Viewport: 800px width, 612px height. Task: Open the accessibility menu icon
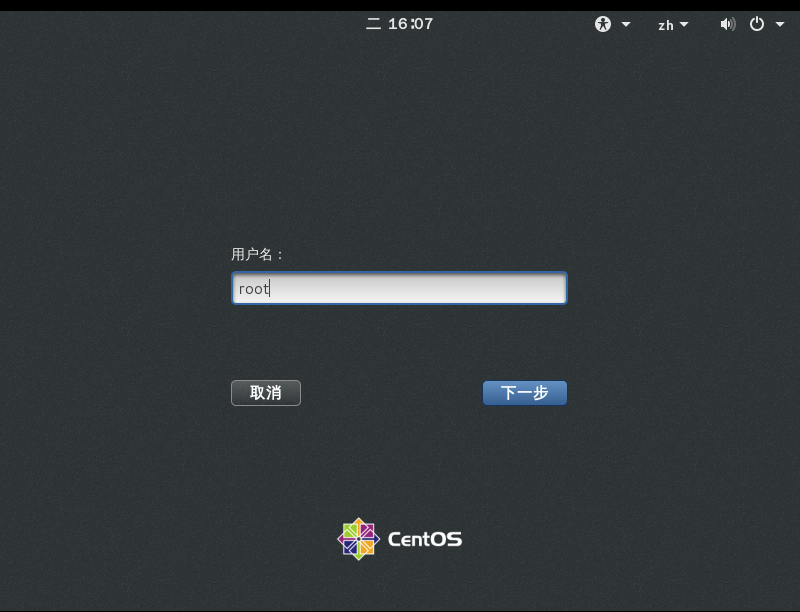pyautogui.click(x=603, y=24)
